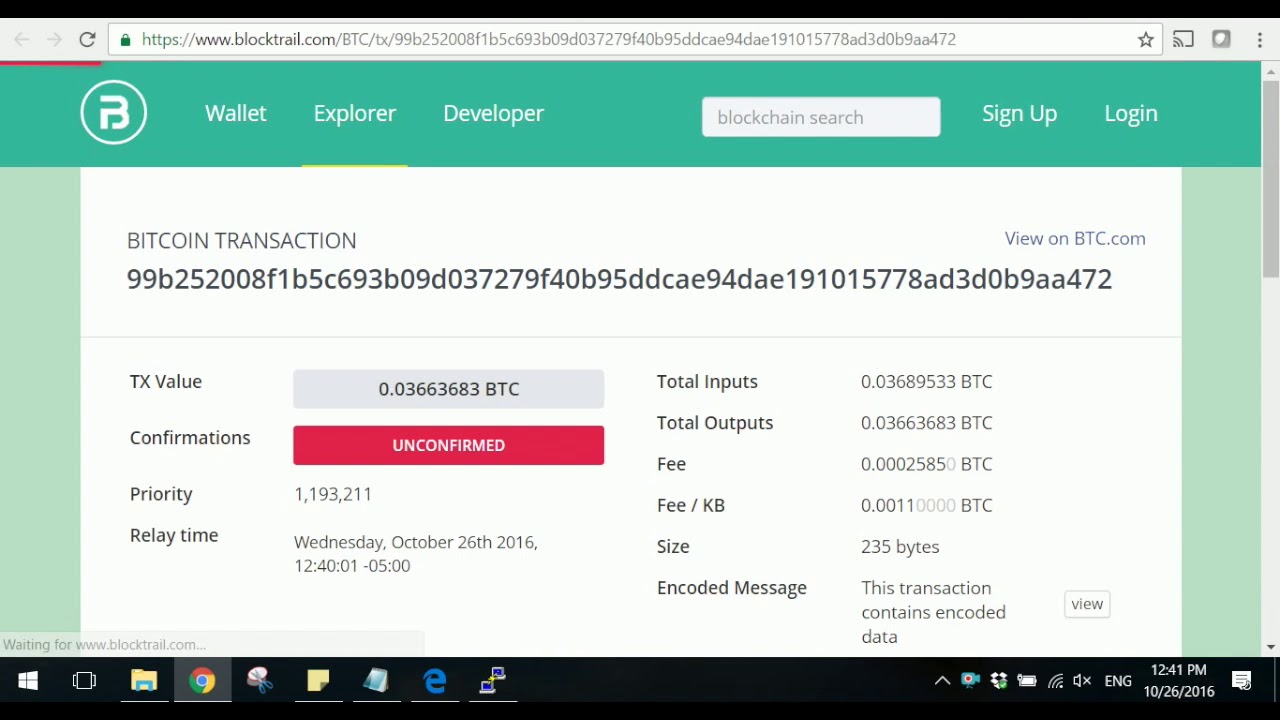This screenshot has height=720, width=1280.
Task: Click the Total Inputs value 0.03689533 BTC
Action: (926, 382)
